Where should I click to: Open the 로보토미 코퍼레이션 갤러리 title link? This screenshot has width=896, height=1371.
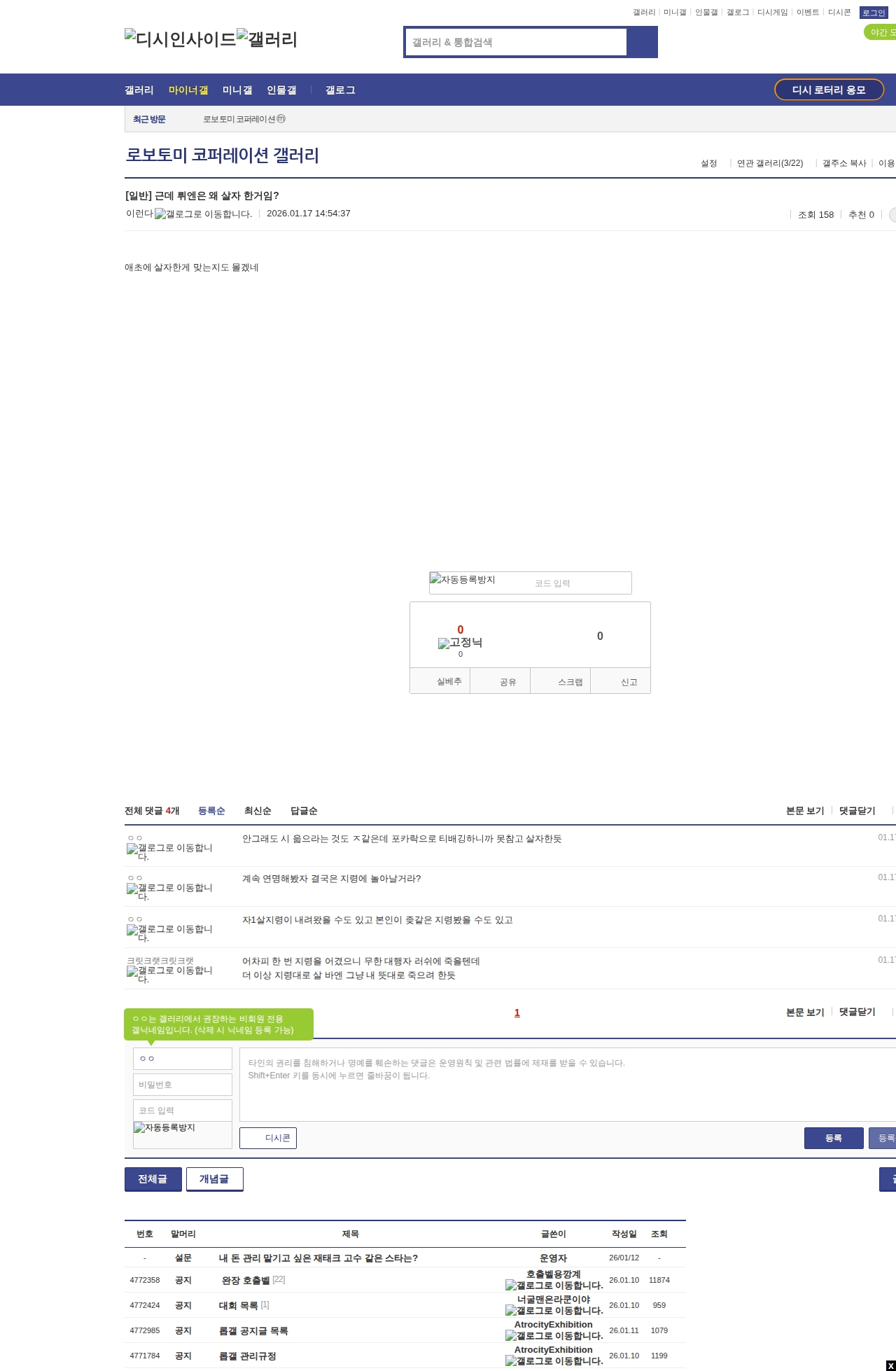pos(222,155)
